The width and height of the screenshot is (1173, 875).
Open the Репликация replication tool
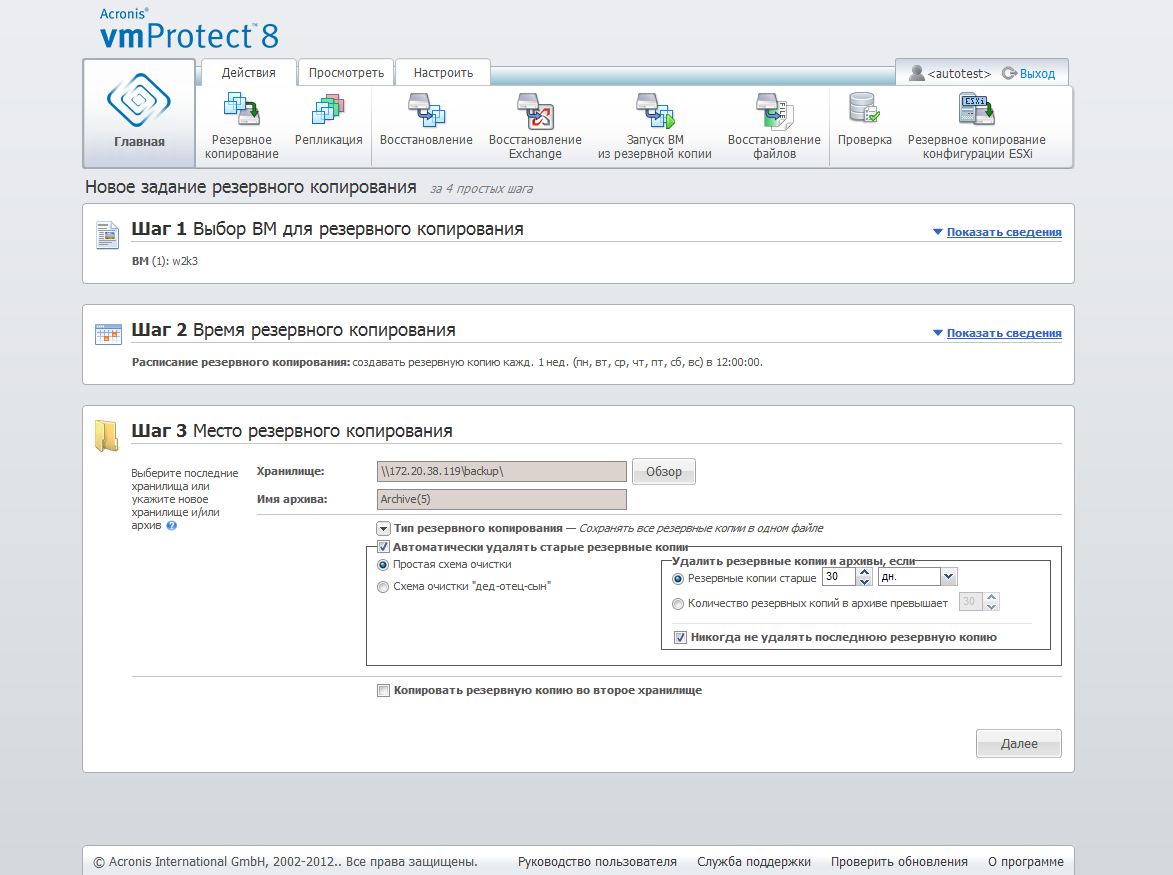point(328,120)
